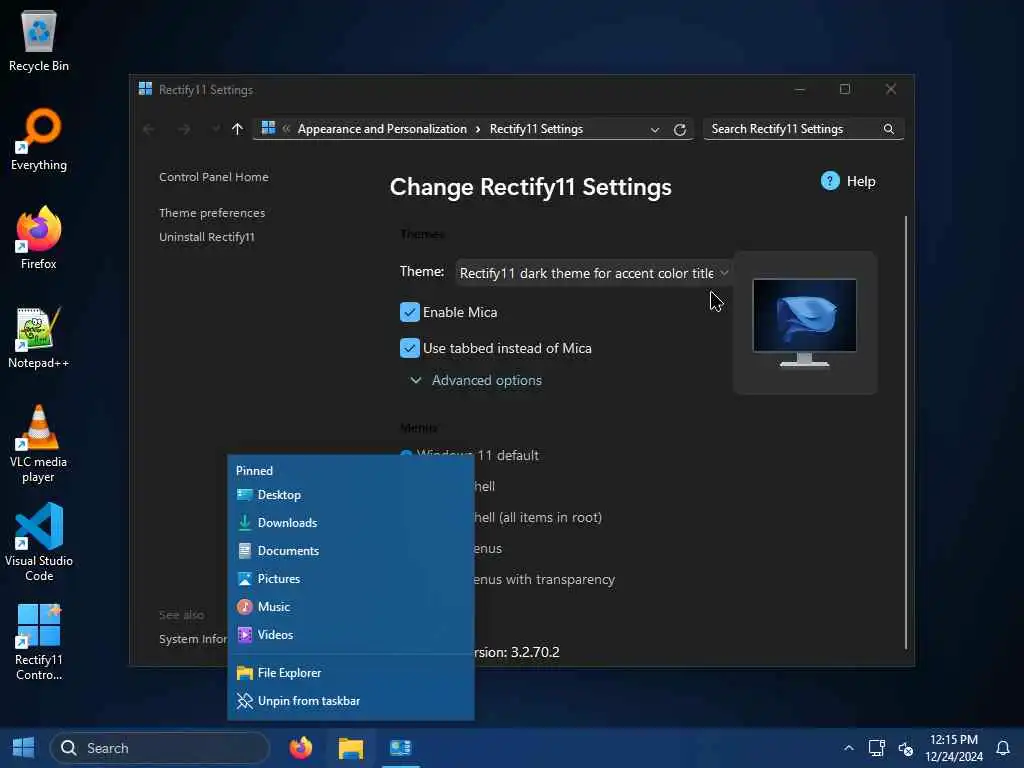Toggle Use tabbed instead of Mica
The image size is (1024, 768).
pos(409,348)
